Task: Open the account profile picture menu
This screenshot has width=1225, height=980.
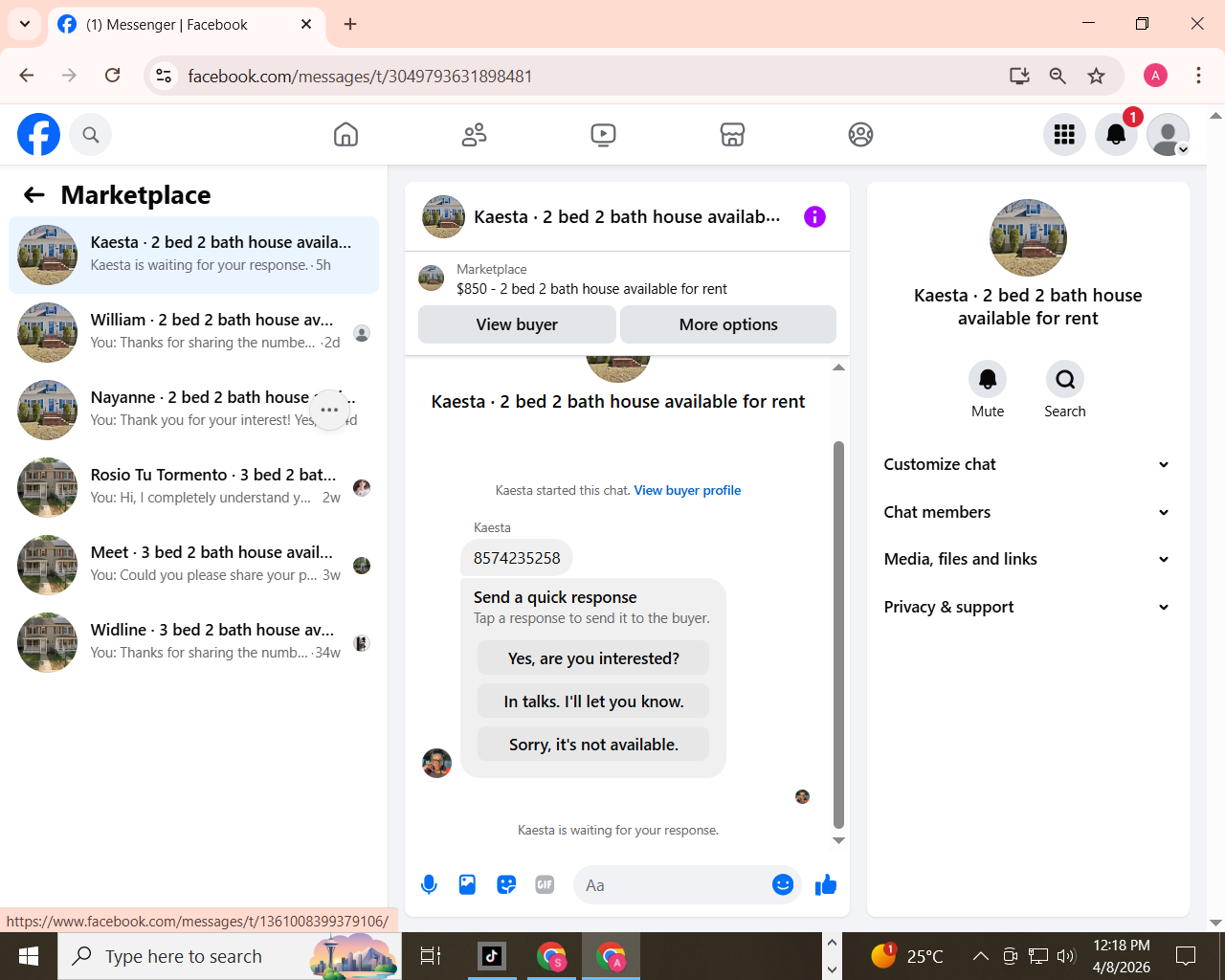Action: pos(1168,135)
